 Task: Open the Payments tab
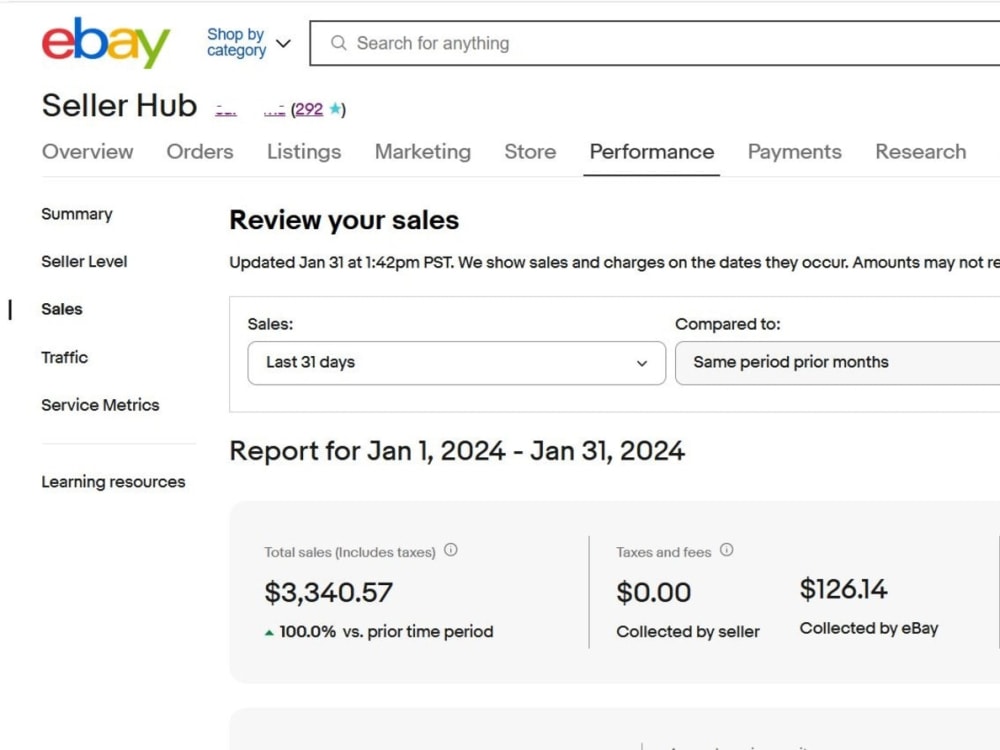(x=795, y=152)
